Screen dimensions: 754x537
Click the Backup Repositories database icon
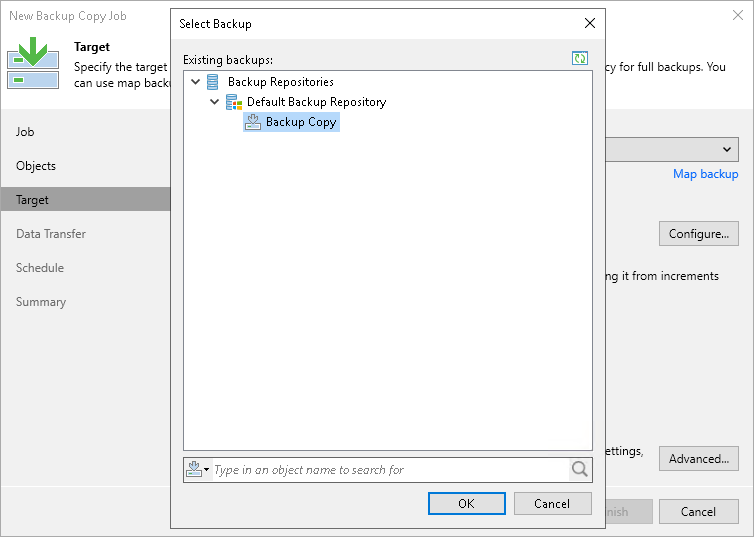coord(212,82)
